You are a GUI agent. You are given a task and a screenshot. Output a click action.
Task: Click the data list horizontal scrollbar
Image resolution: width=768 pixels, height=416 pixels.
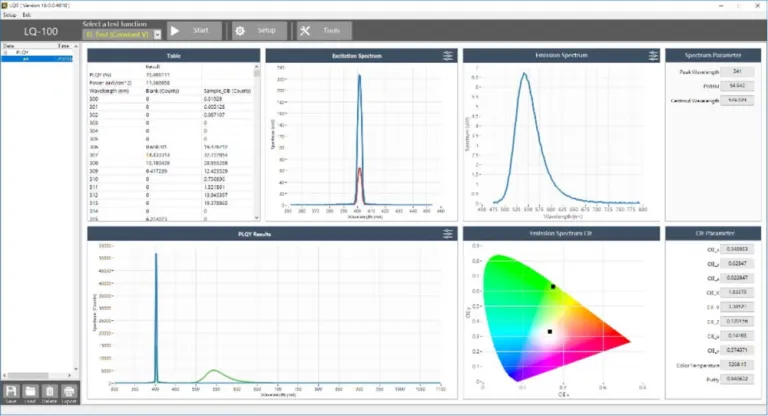(x=27, y=375)
